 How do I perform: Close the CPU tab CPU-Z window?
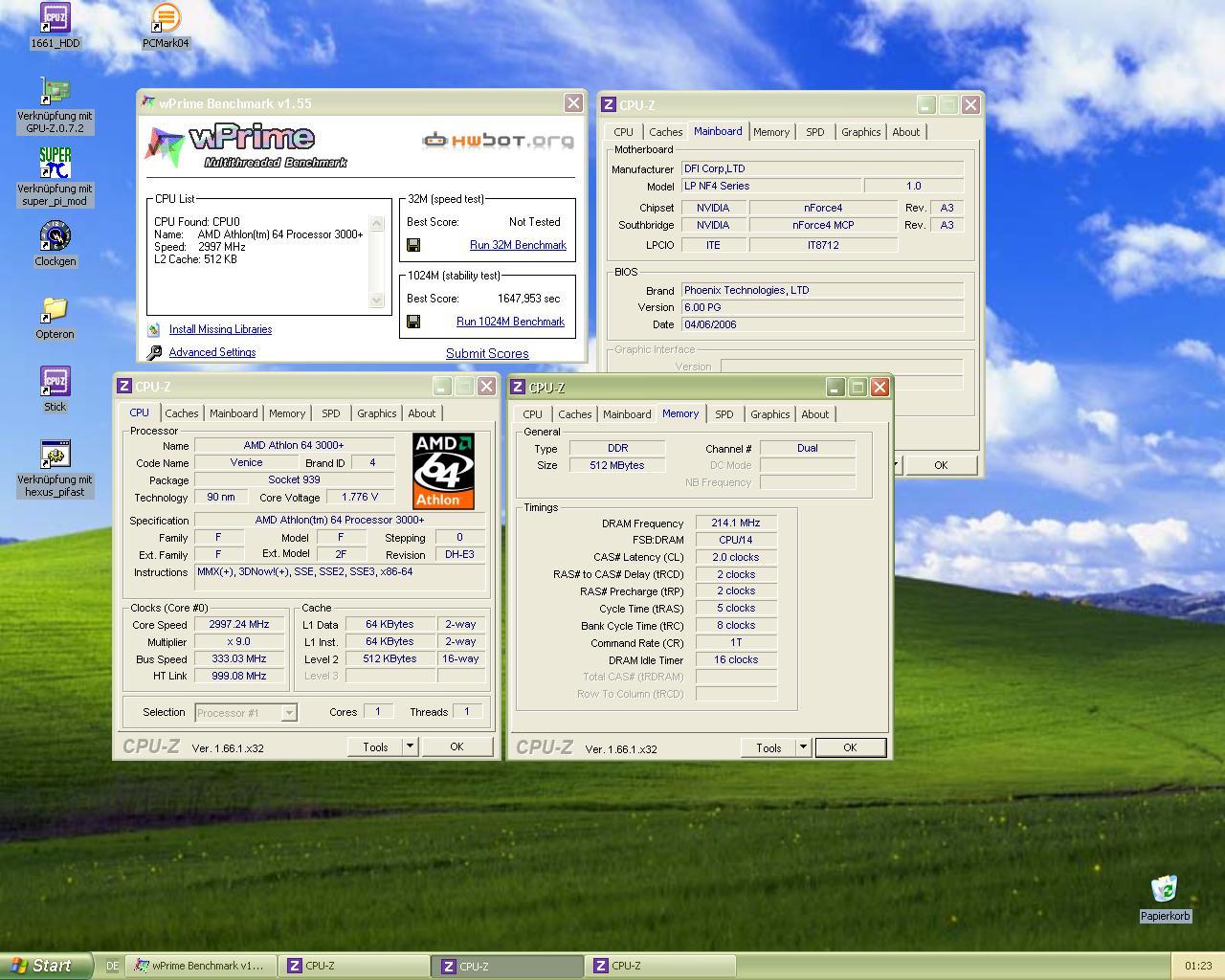coord(486,386)
